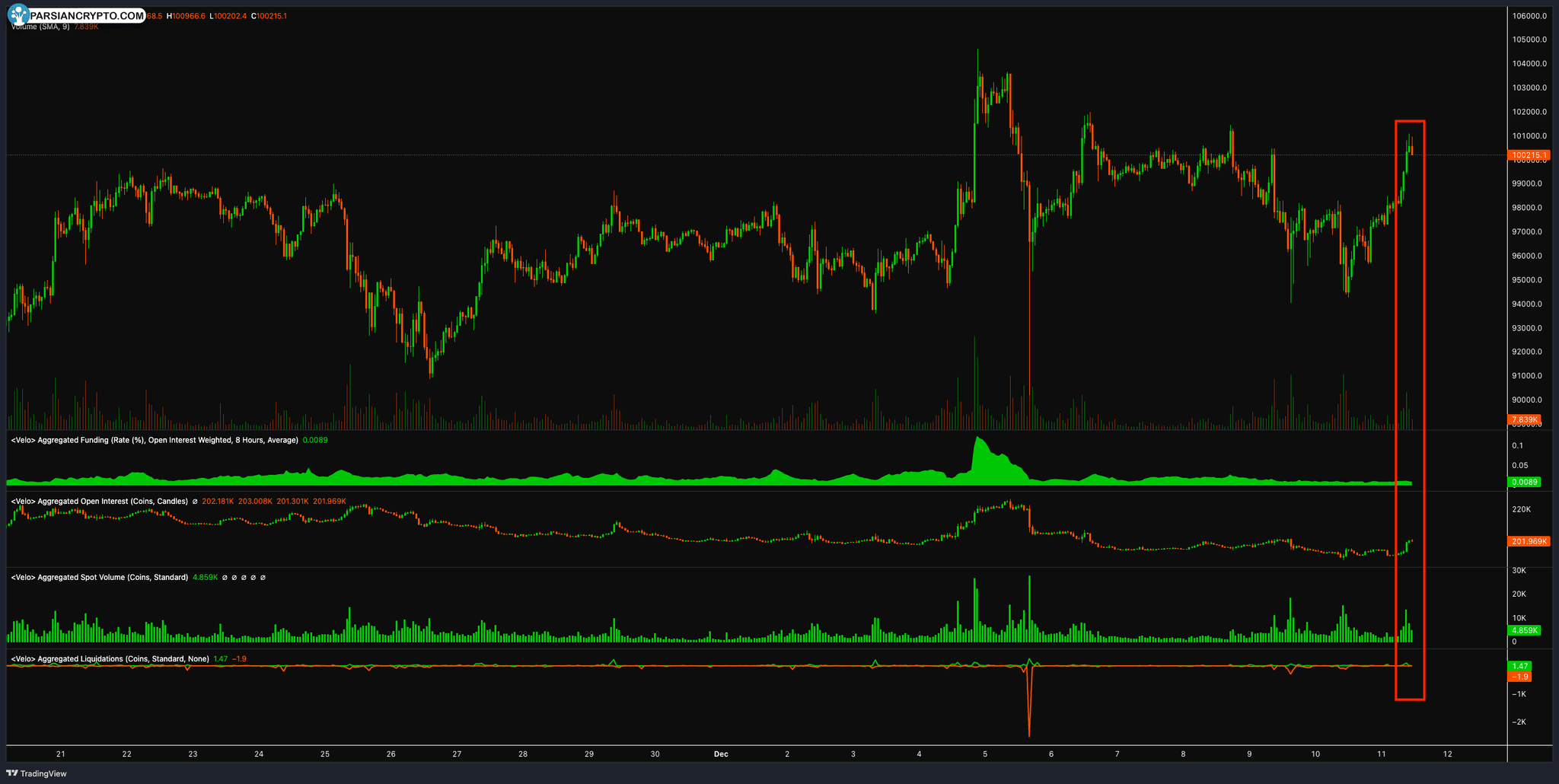The image size is (1559, 784).
Task: Click the 95000.0 price axis label
Action: [x=1526, y=280]
